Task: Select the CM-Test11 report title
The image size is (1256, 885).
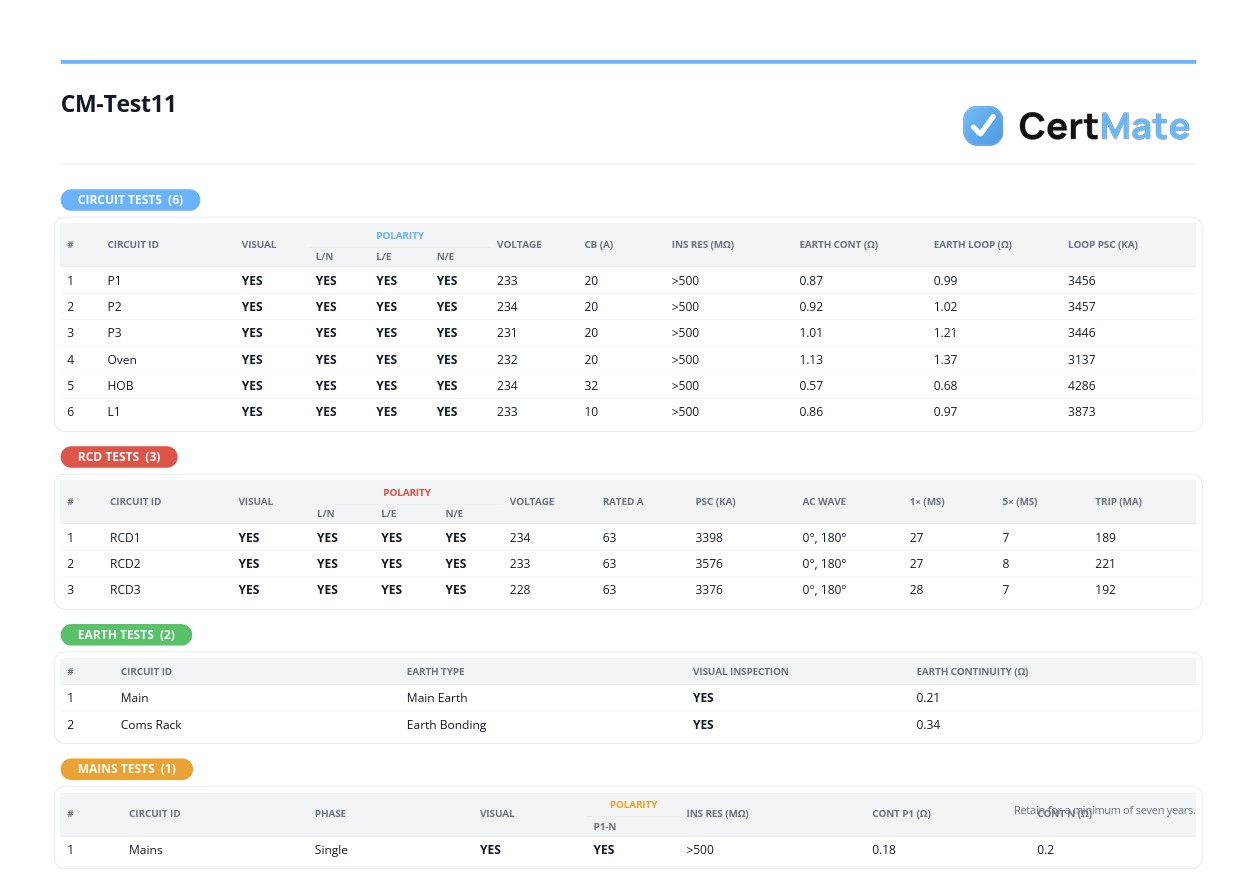Action: 119,104
